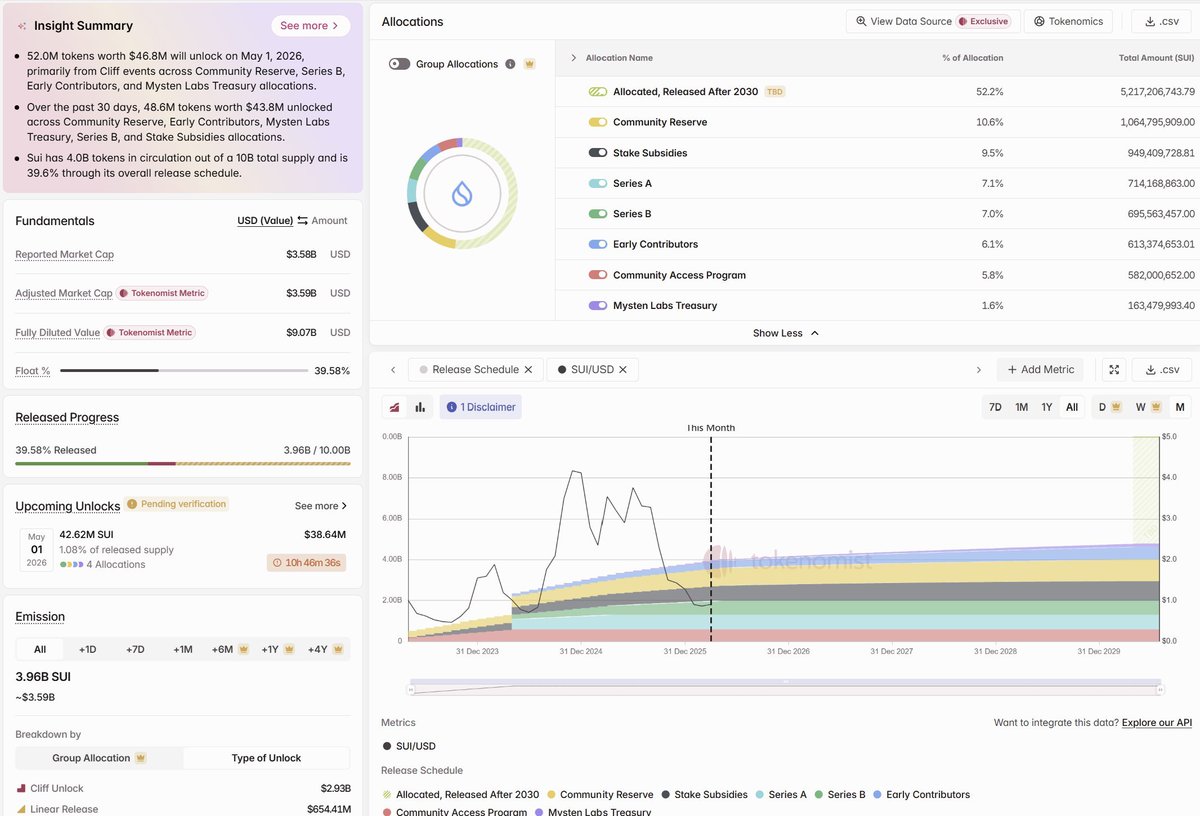This screenshot has width=1200, height=816.
Task: Toggle Community Reserve allocation visibility
Action: click(598, 122)
